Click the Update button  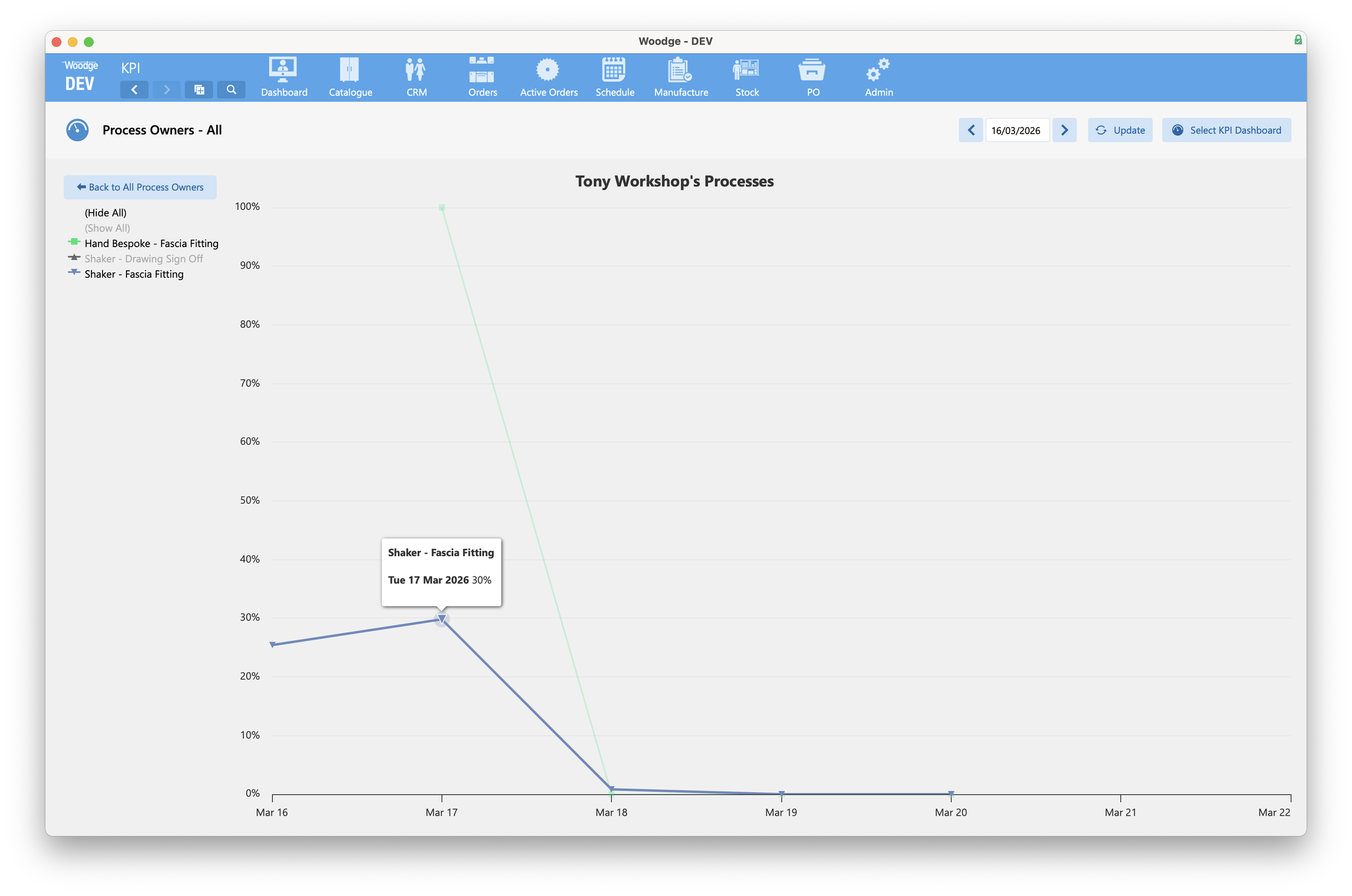coord(1119,130)
